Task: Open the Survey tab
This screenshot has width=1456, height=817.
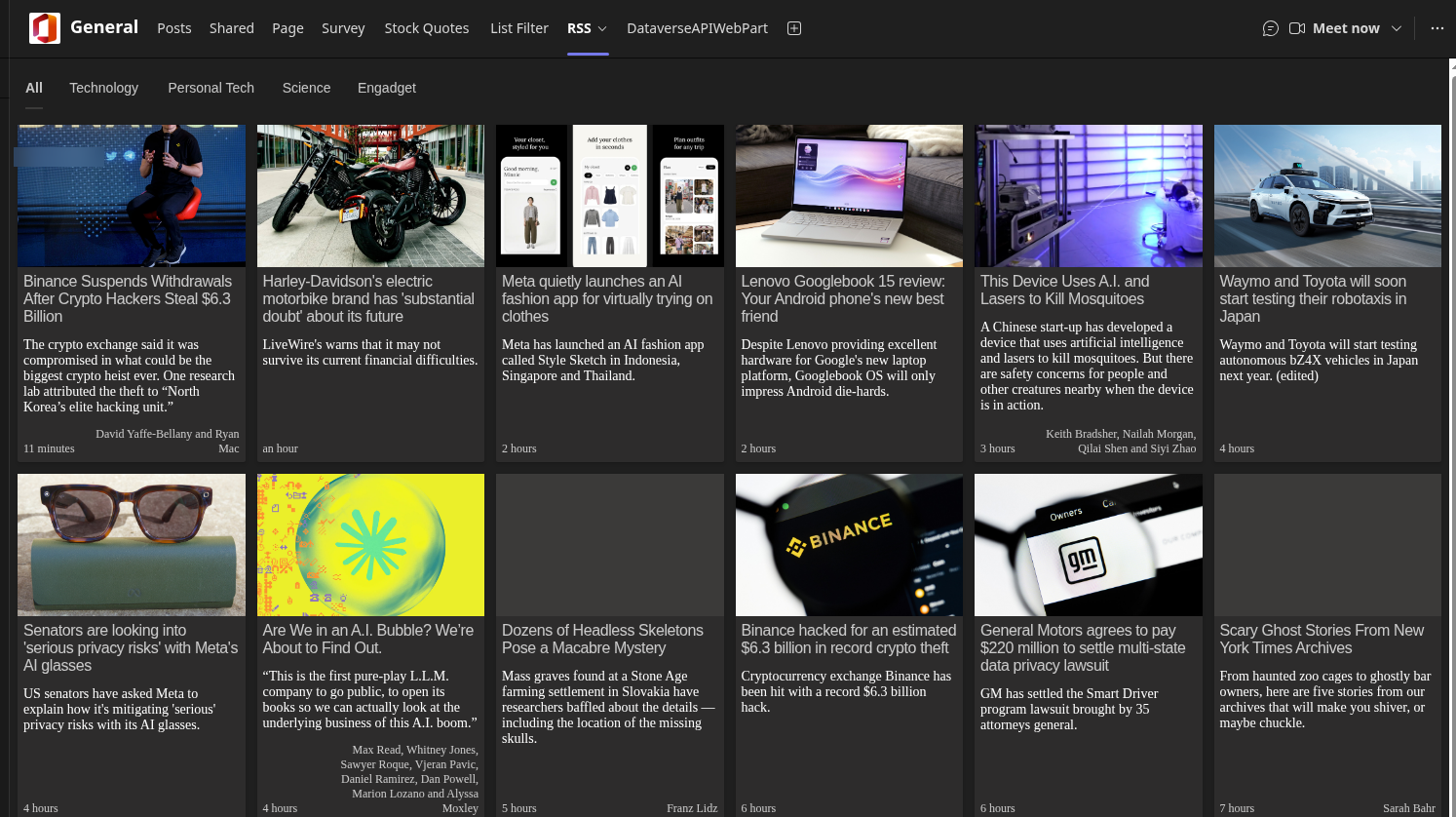Action: pos(343,28)
